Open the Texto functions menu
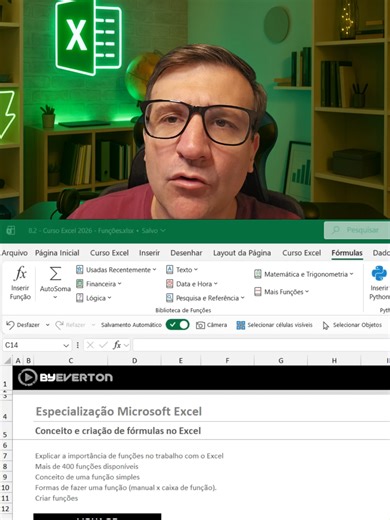Viewport: 390px width, 520px height. click(x=182, y=270)
